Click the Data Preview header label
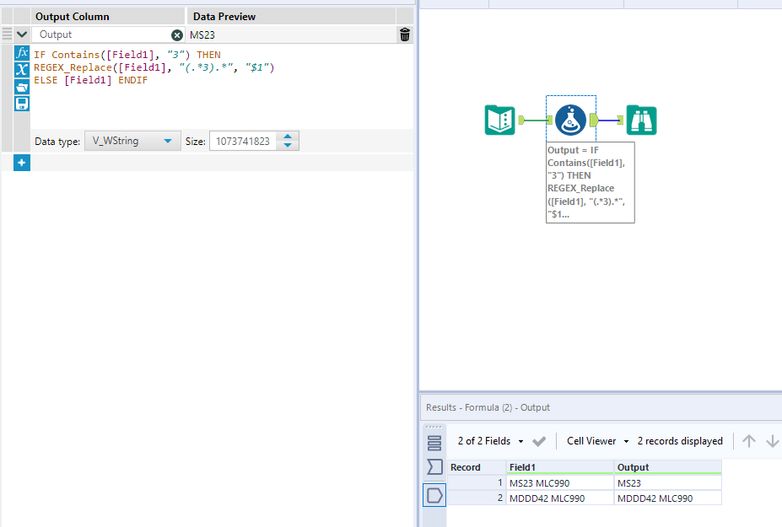The image size is (782, 527). click(x=224, y=16)
